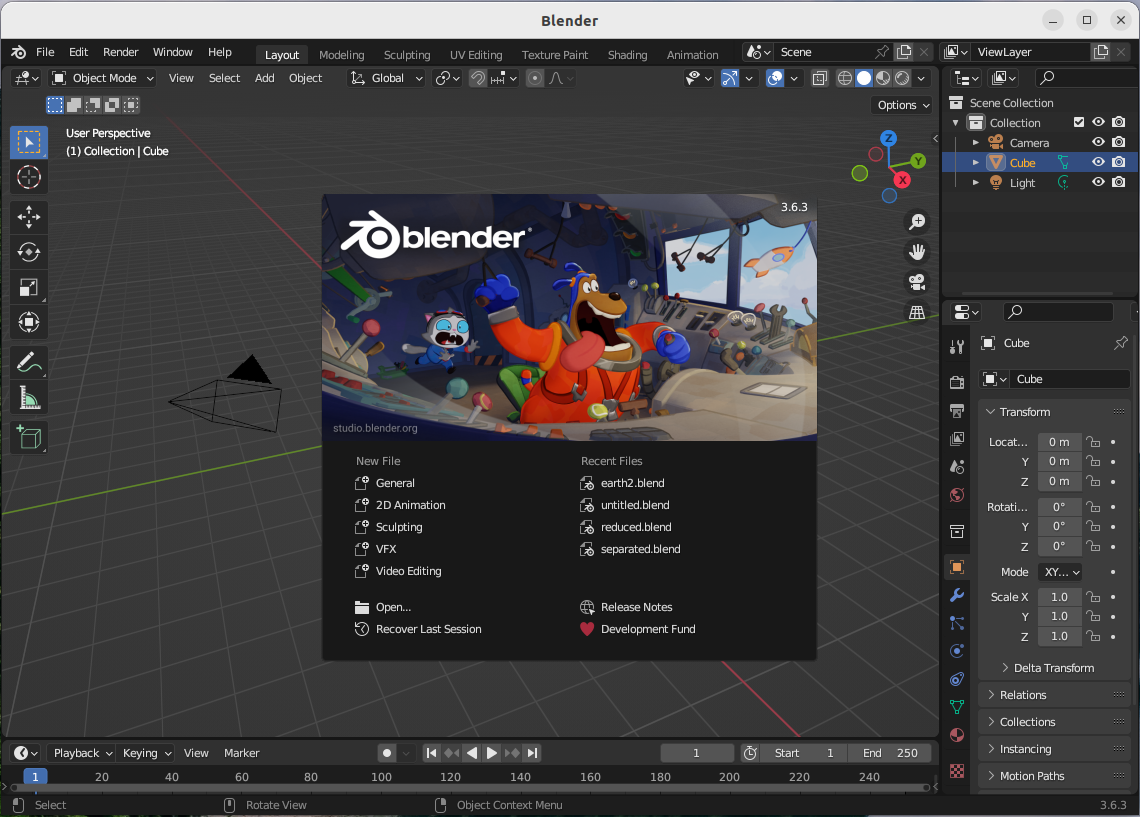Open the Object Mode dropdown
1140x817 pixels.
click(x=103, y=78)
